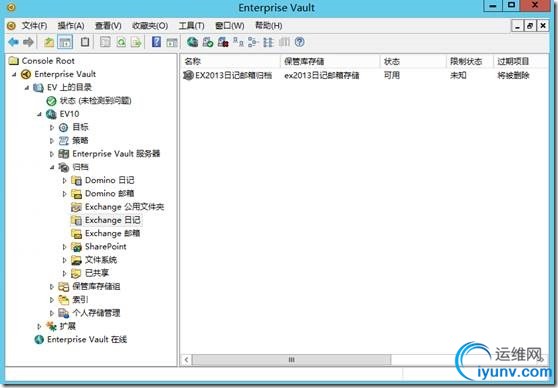558x388 pixels.
Task: Toggle the show/hide console tree icon
Action: coord(65,42)
